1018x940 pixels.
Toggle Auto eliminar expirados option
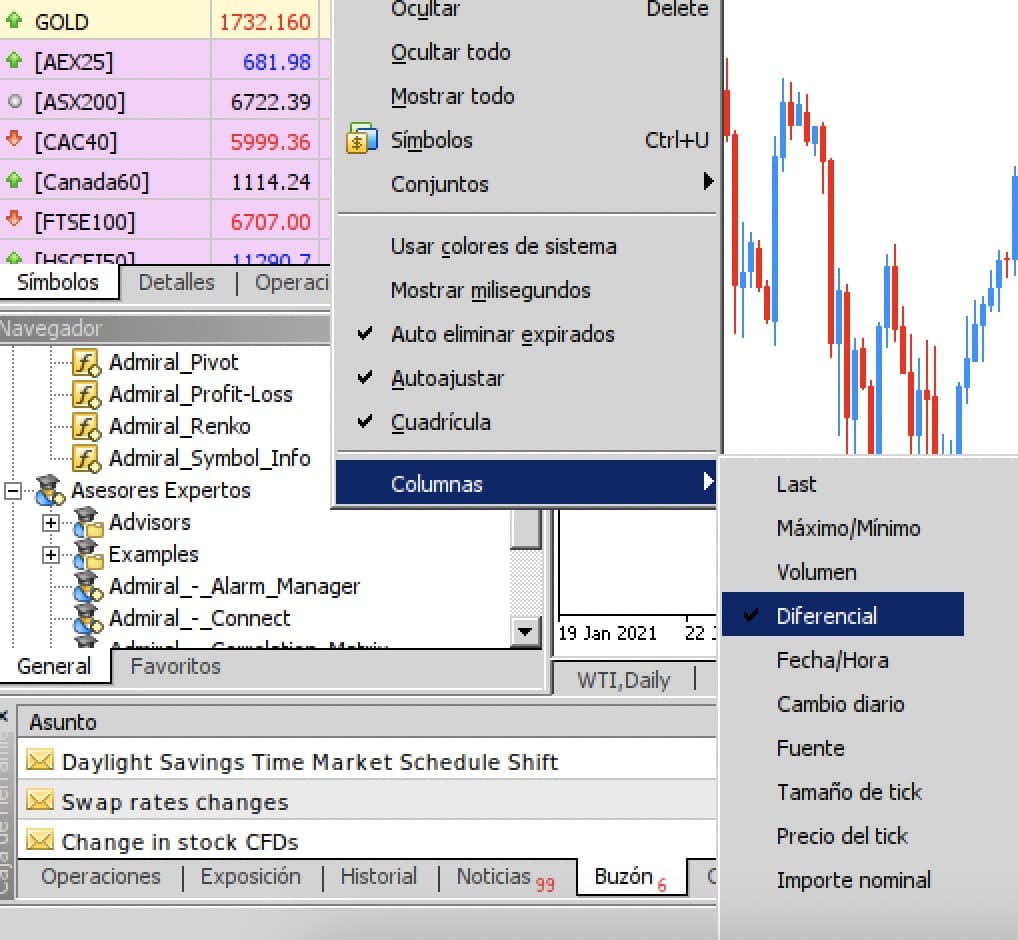[526, 334]
